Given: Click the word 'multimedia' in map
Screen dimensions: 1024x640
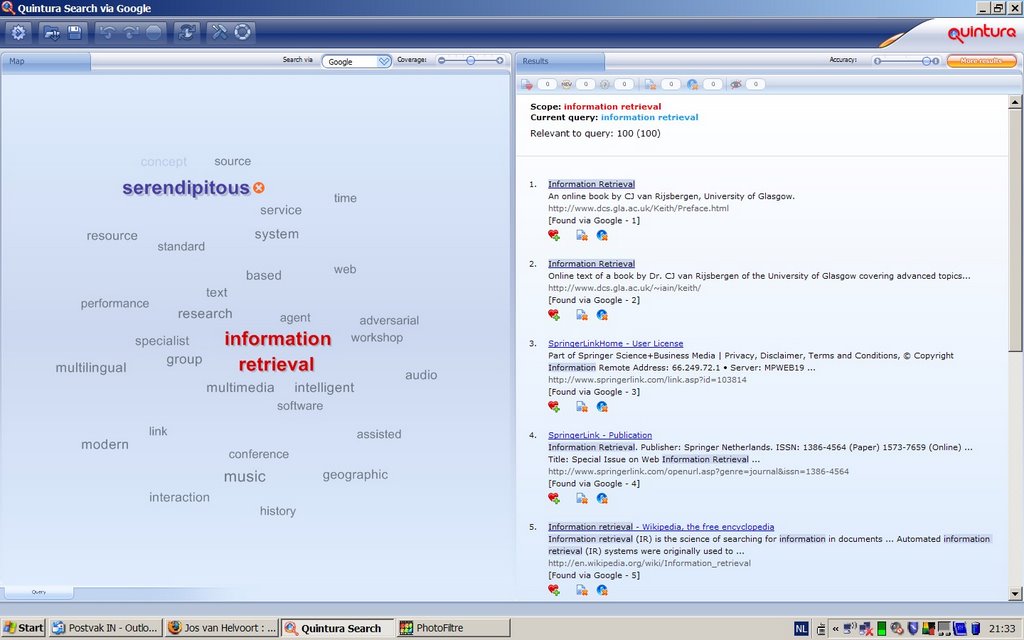Looking at the screenshot, I should coord(240,387).
